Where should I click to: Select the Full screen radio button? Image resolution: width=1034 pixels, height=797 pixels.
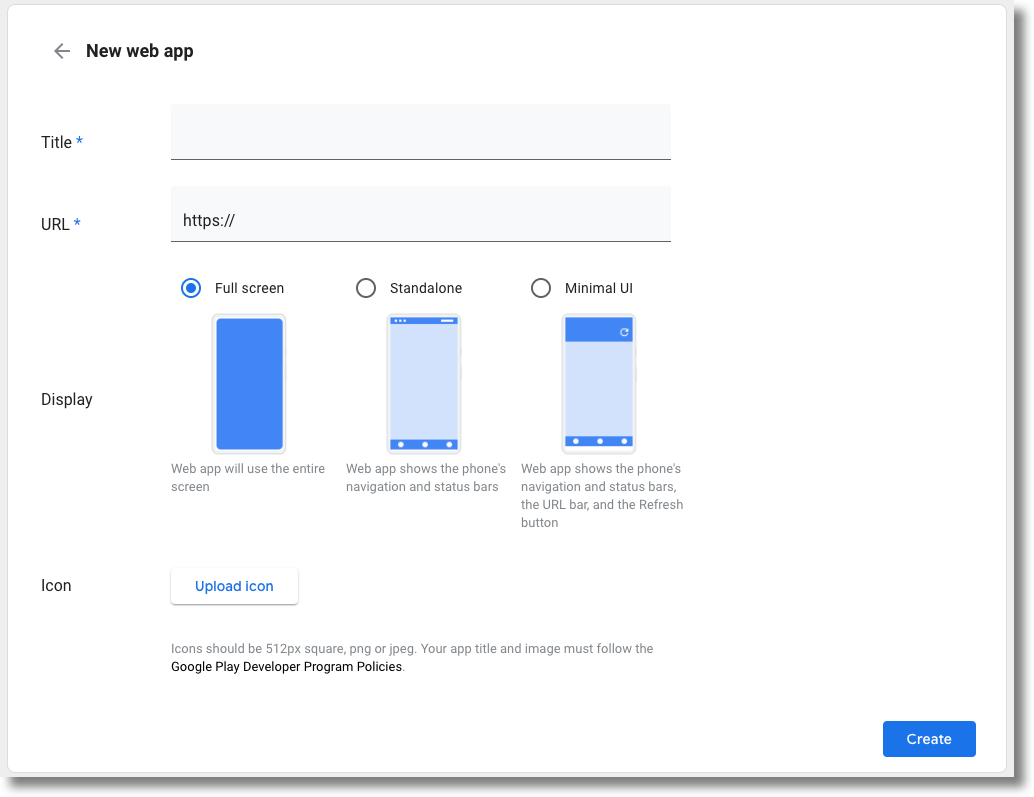click(x=191, y=288)
